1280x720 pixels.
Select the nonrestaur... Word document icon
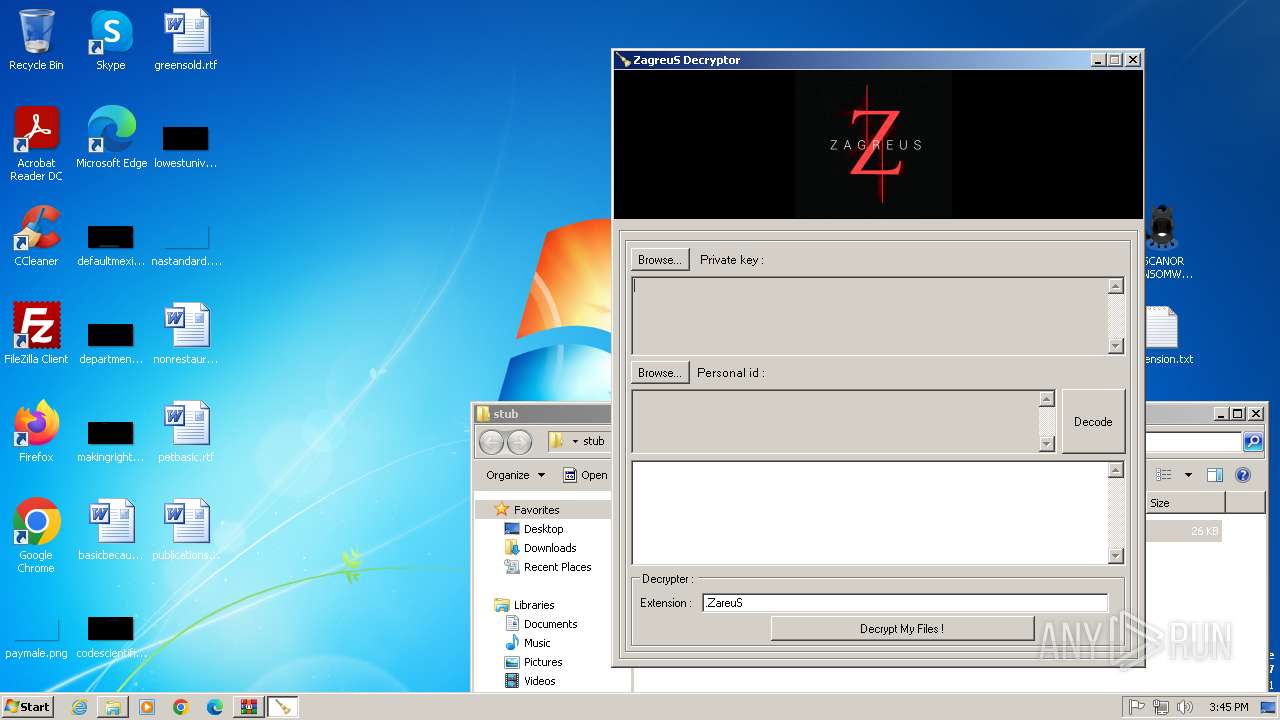[186, 334]
